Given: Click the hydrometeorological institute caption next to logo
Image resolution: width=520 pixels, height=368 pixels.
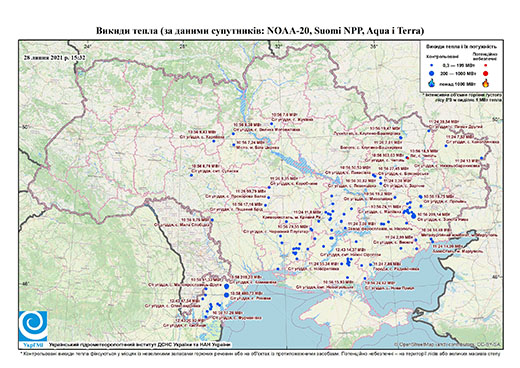Looking at the screenshot, I should (x=140, y=344).
